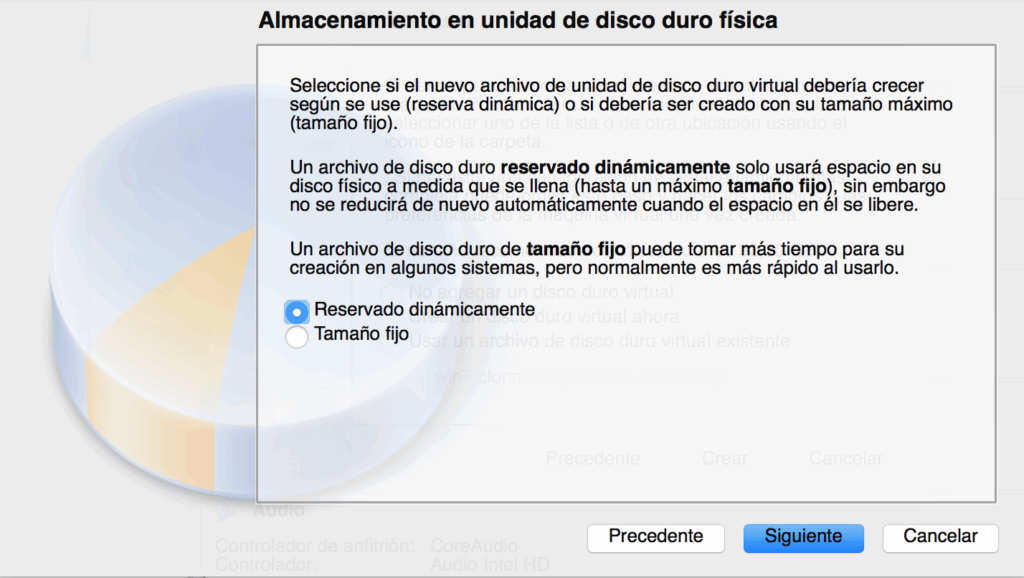This screenshot has width=1024, height=578.
Task: Click the 'Reservado dinámicamente' option label
Action: [x=424, y=310]
